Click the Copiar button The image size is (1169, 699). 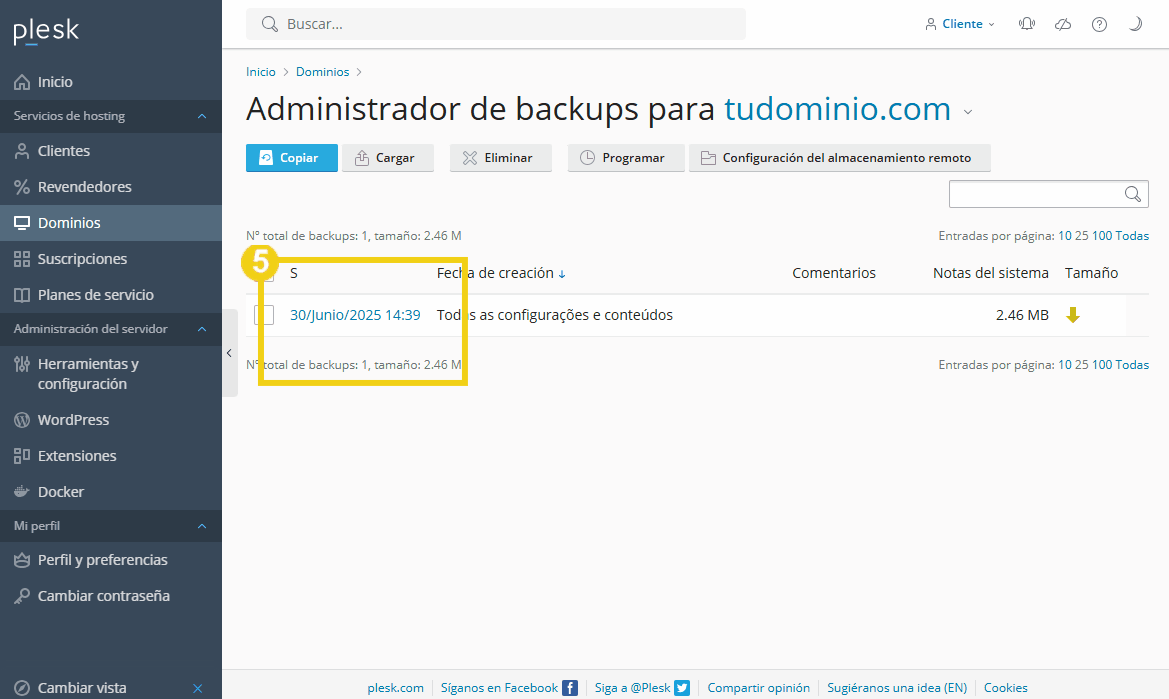click(x=292, y=158)
